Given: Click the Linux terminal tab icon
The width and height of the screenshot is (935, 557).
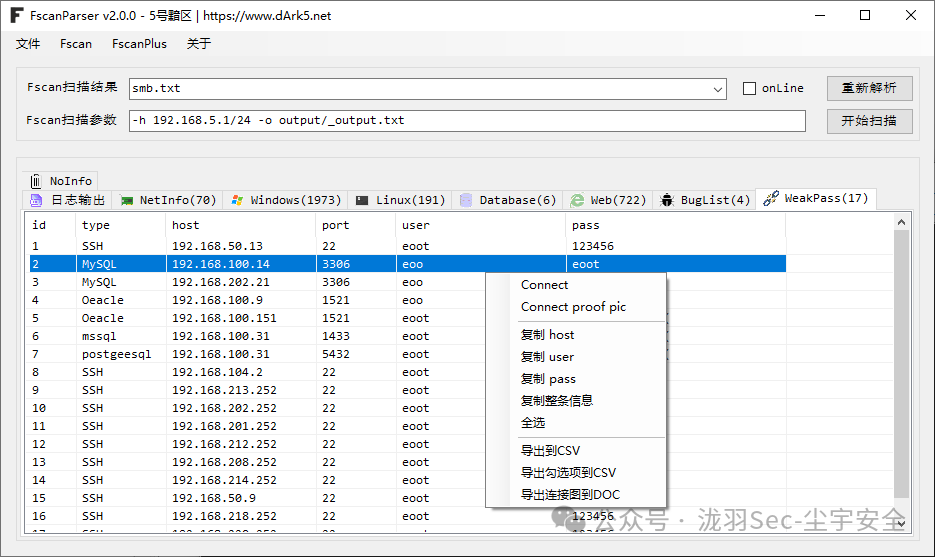Looking at the screenshot, I should [362, 200].
